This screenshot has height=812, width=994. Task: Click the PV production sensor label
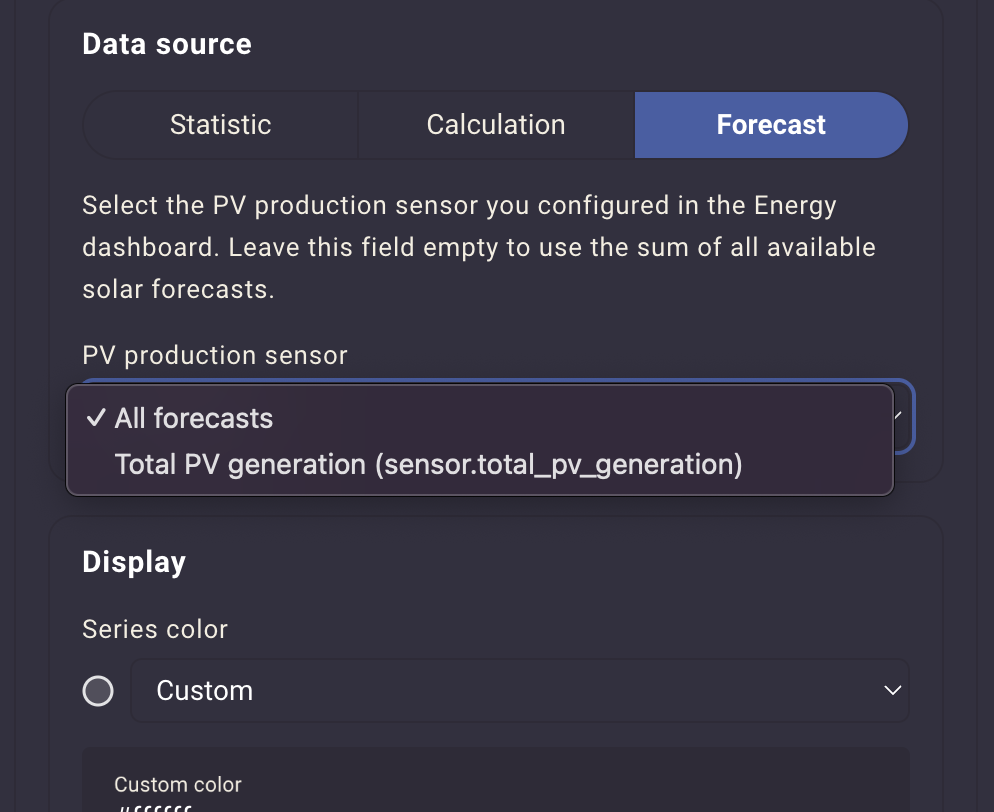tap(215, 355)
